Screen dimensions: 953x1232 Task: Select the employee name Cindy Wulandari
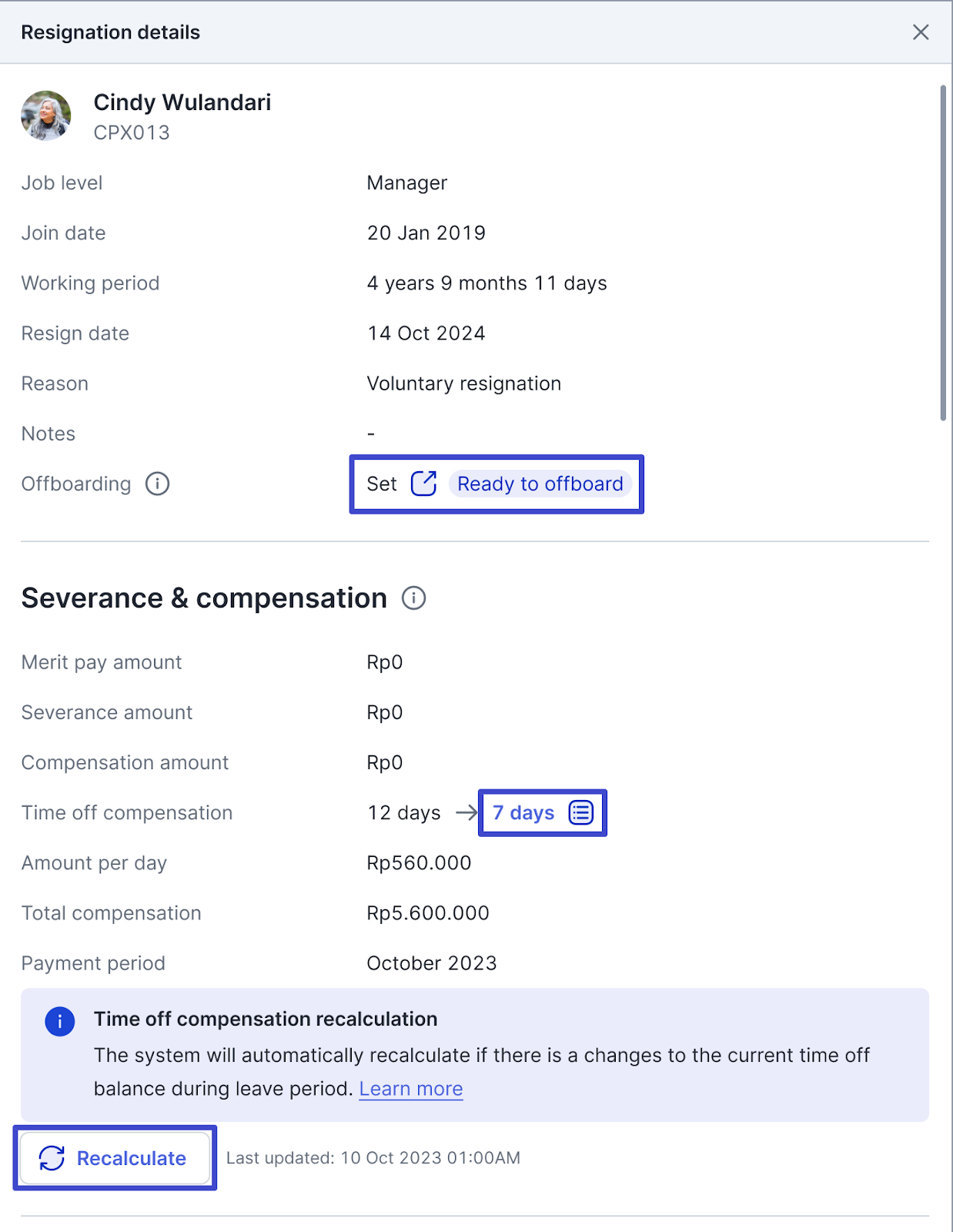182,102
